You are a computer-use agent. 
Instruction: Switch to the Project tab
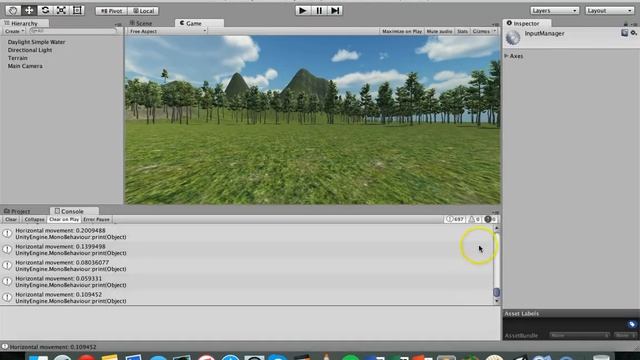17,211
